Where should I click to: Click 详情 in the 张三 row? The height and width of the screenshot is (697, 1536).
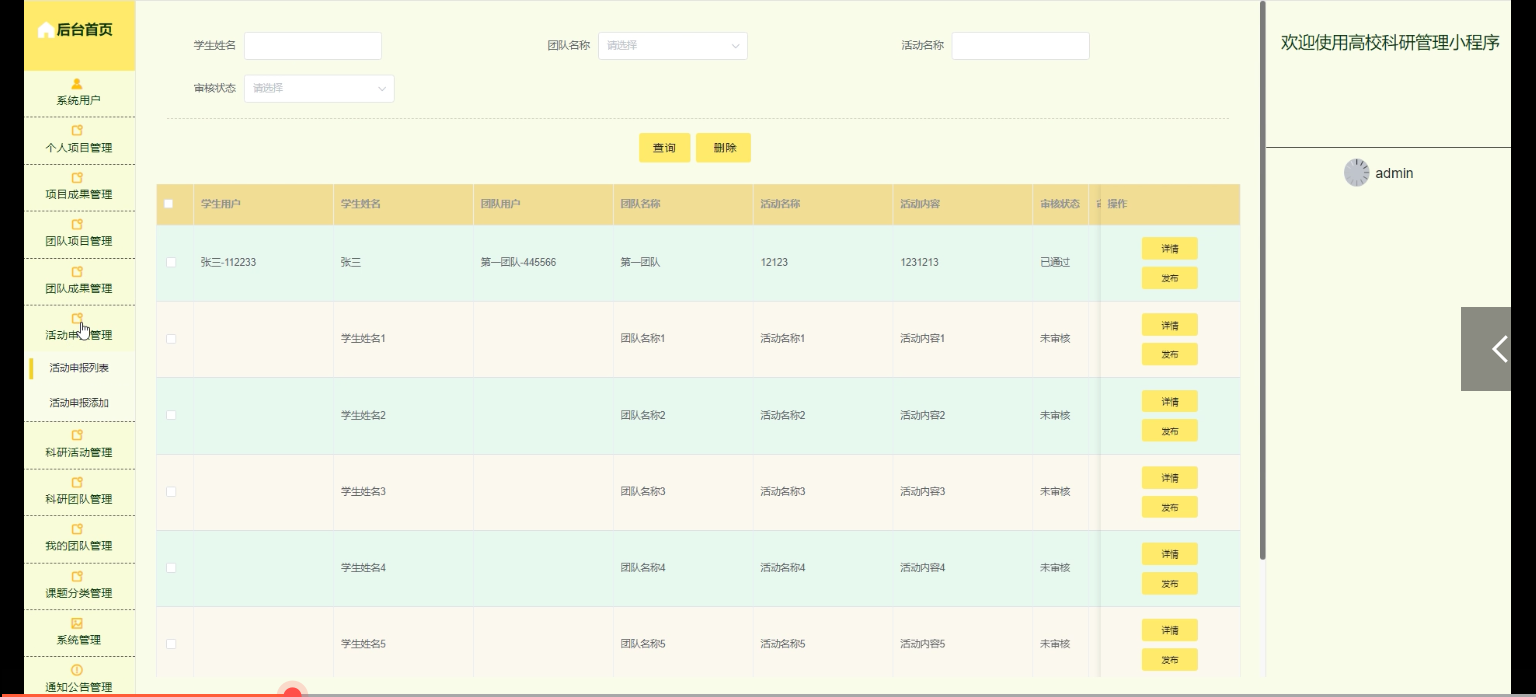point(1170,249)
